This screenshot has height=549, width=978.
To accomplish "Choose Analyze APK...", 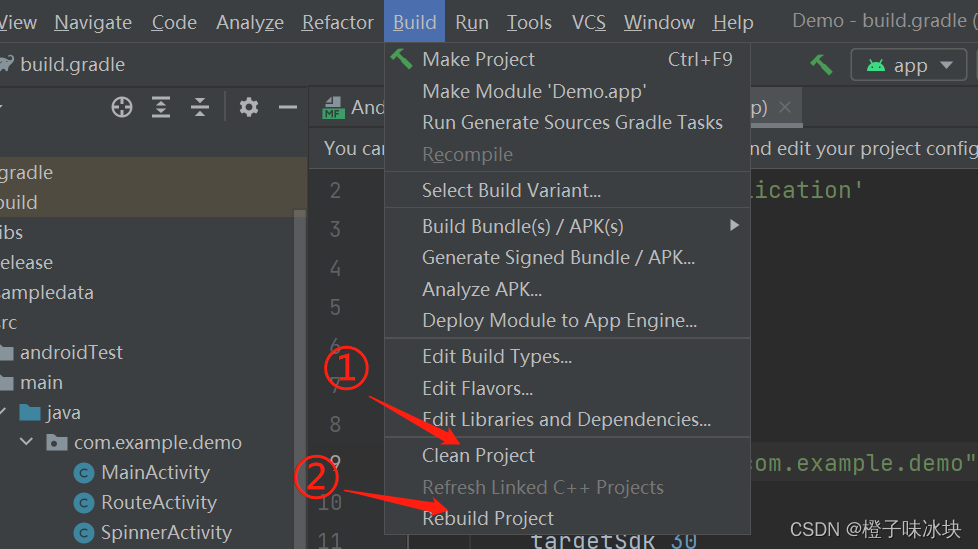I will (x=567, y=289).
